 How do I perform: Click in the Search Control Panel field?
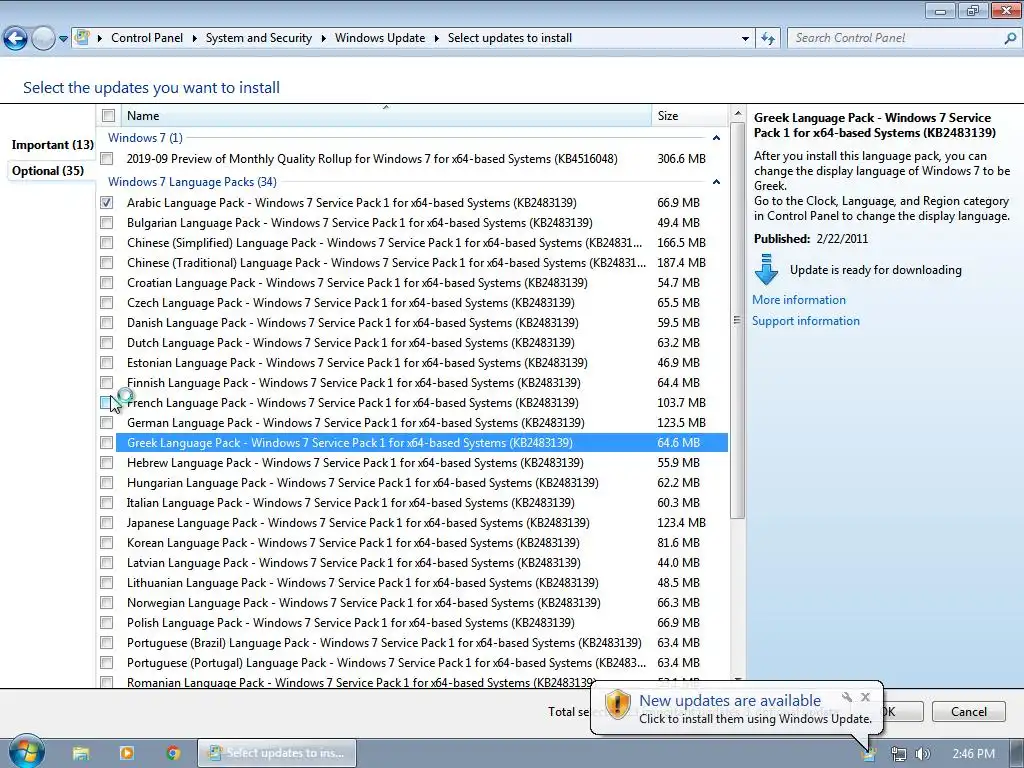click(895, 39)
